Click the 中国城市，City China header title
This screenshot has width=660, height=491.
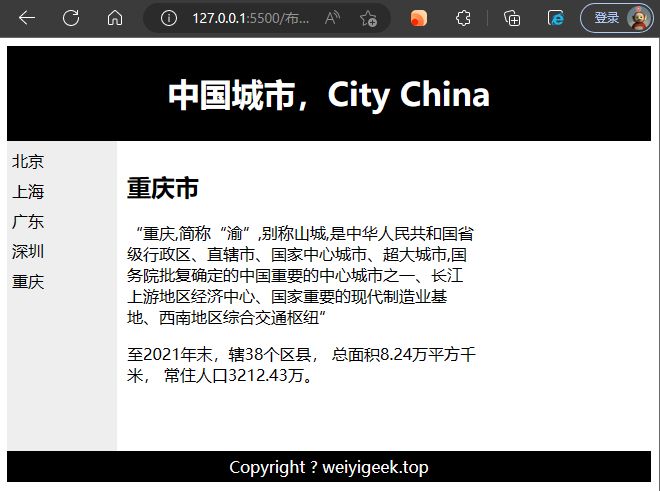pyautogui.click(x=329, y=95)
